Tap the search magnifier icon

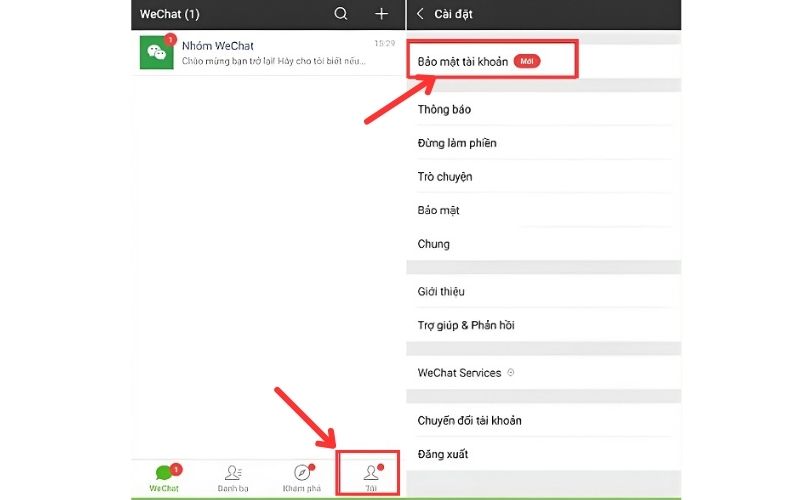pos(341,14)
